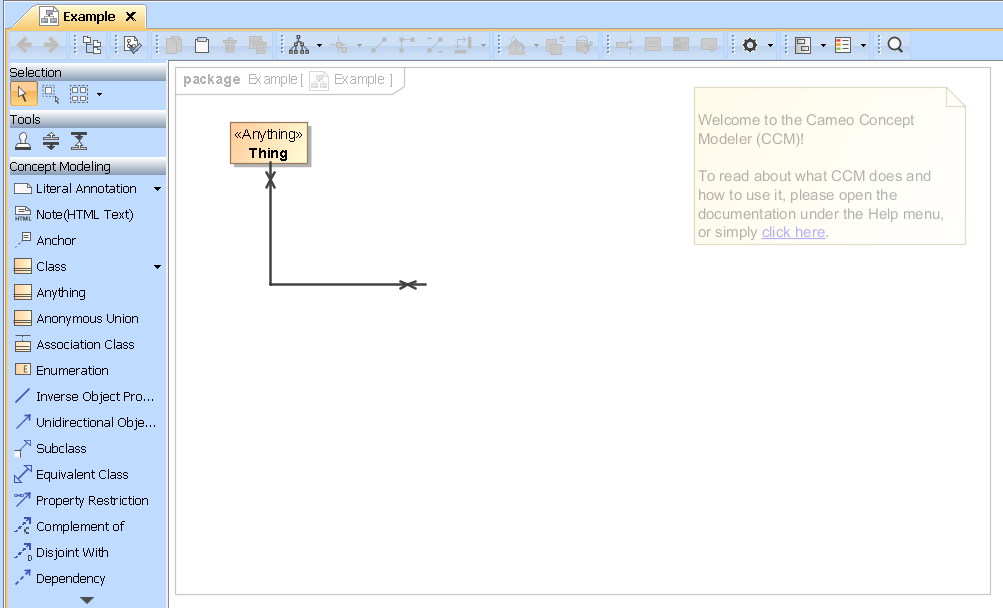This screenshot has height=608, width=1003.
Task: Expand the Class dropdown arrow
Action: point(157,267)
